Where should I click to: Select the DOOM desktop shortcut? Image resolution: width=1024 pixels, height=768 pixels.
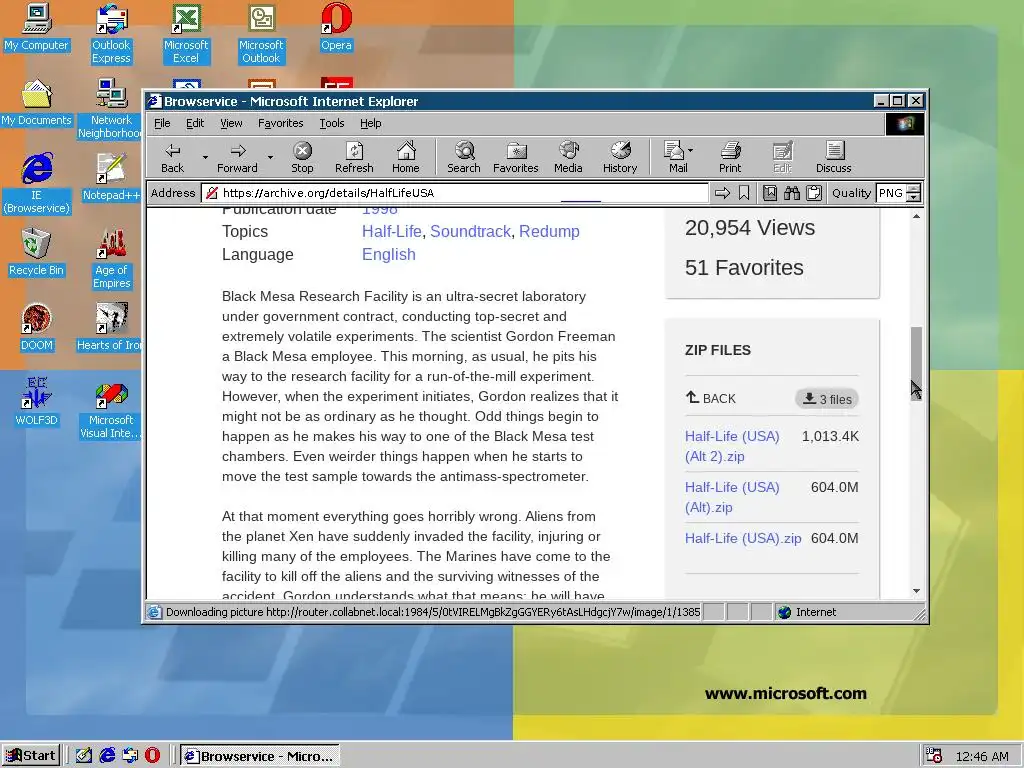coord(36,328)
